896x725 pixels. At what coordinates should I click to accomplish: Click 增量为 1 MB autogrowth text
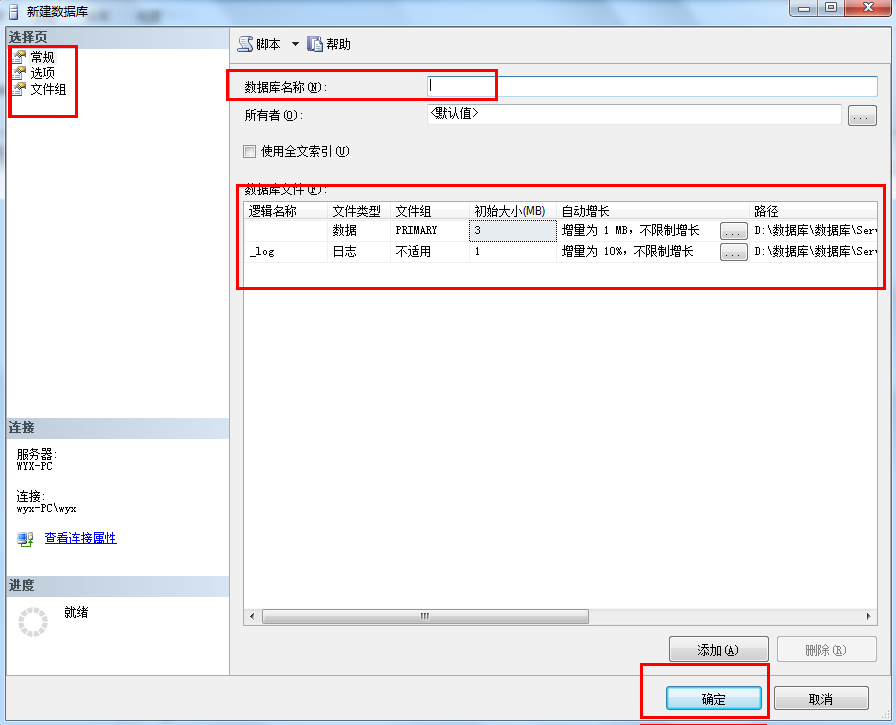[x=630, y=230]
